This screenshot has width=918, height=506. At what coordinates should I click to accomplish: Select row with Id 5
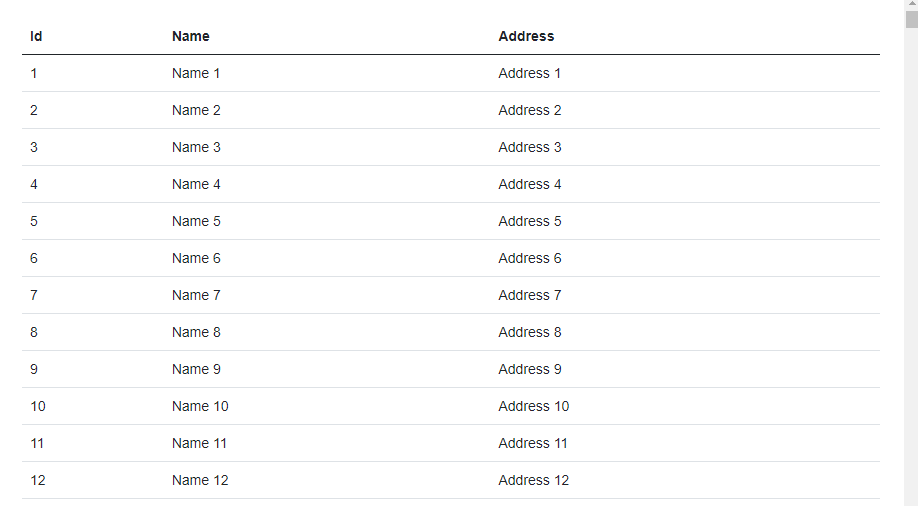(451, 221)
